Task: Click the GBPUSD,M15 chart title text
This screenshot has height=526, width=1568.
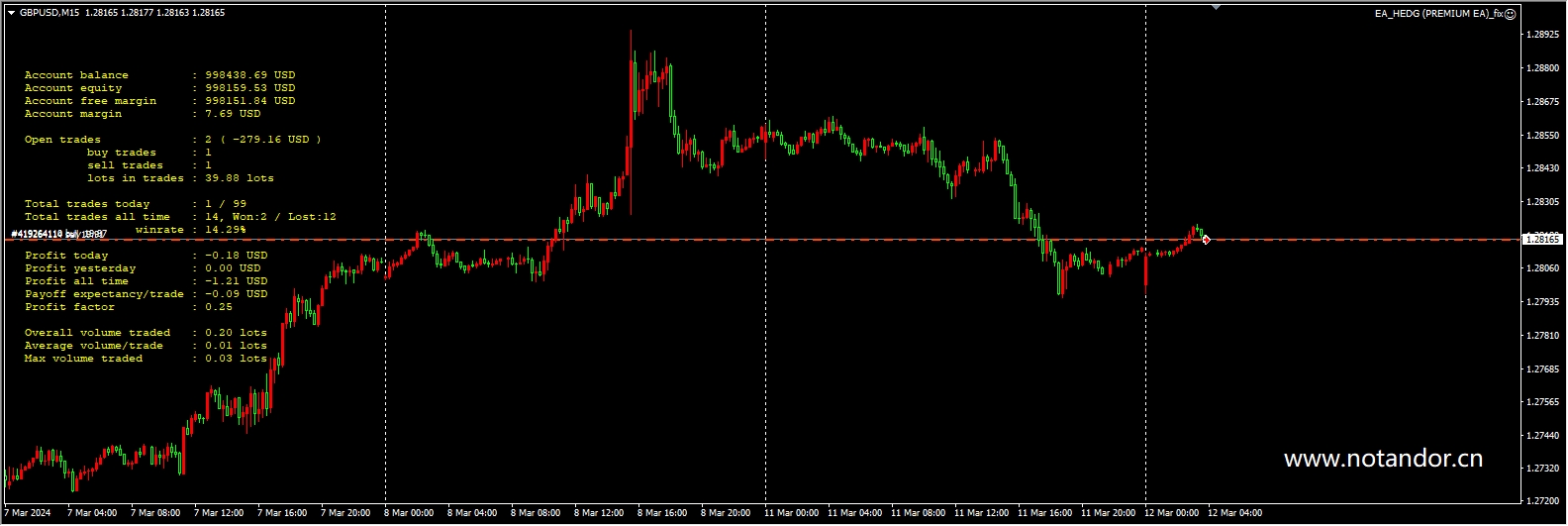Action: [x=49, y=13]
